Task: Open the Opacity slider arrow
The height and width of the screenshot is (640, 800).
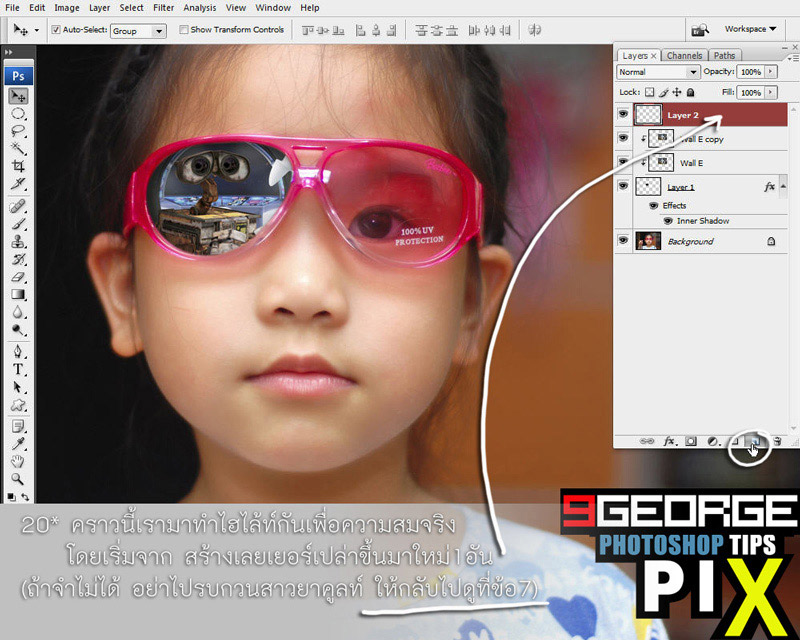Action: click(770, 72)
